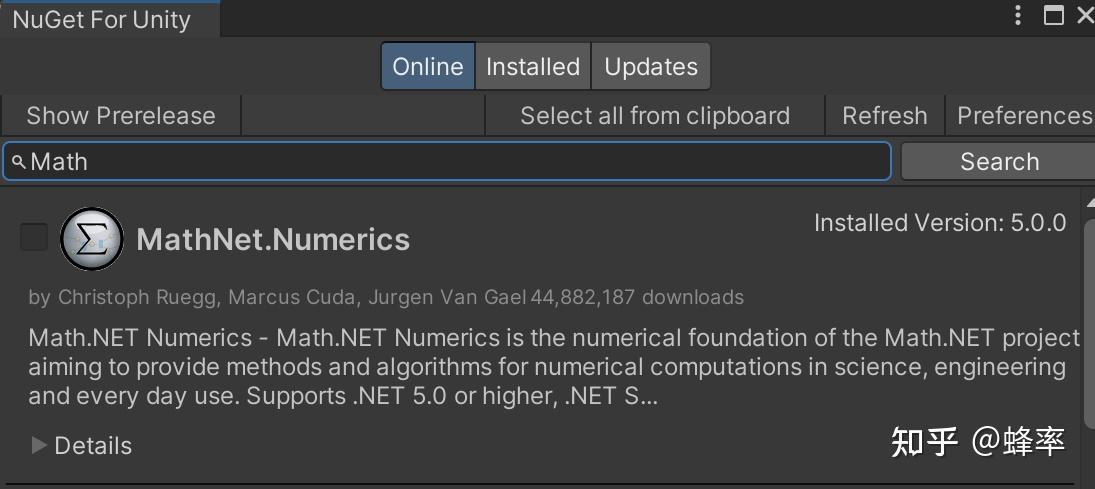
Task: Open NuGet Preferences
Action: click(x=1023, y=116)
